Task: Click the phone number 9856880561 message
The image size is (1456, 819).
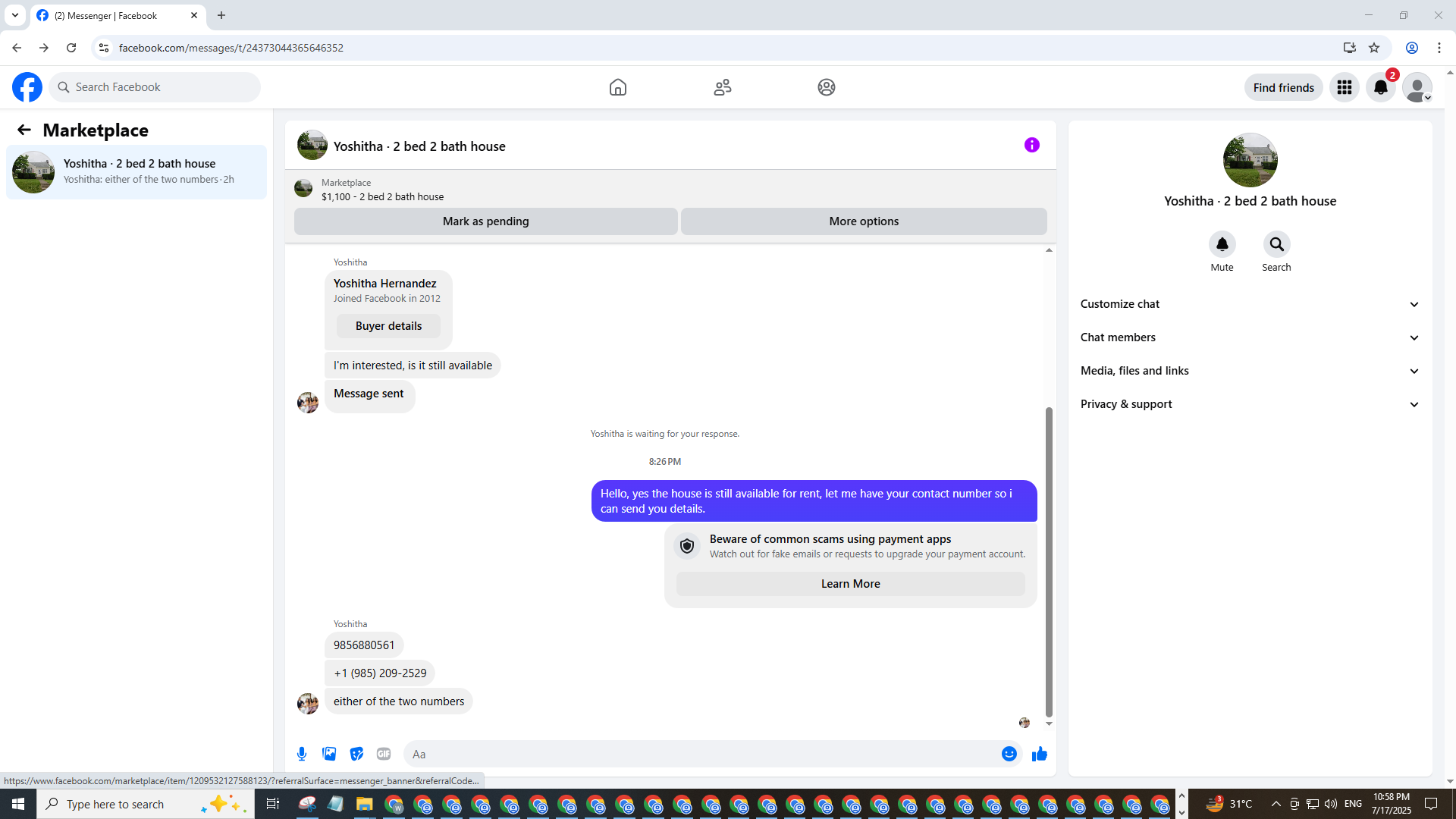Action: click(x=364, y=645)
